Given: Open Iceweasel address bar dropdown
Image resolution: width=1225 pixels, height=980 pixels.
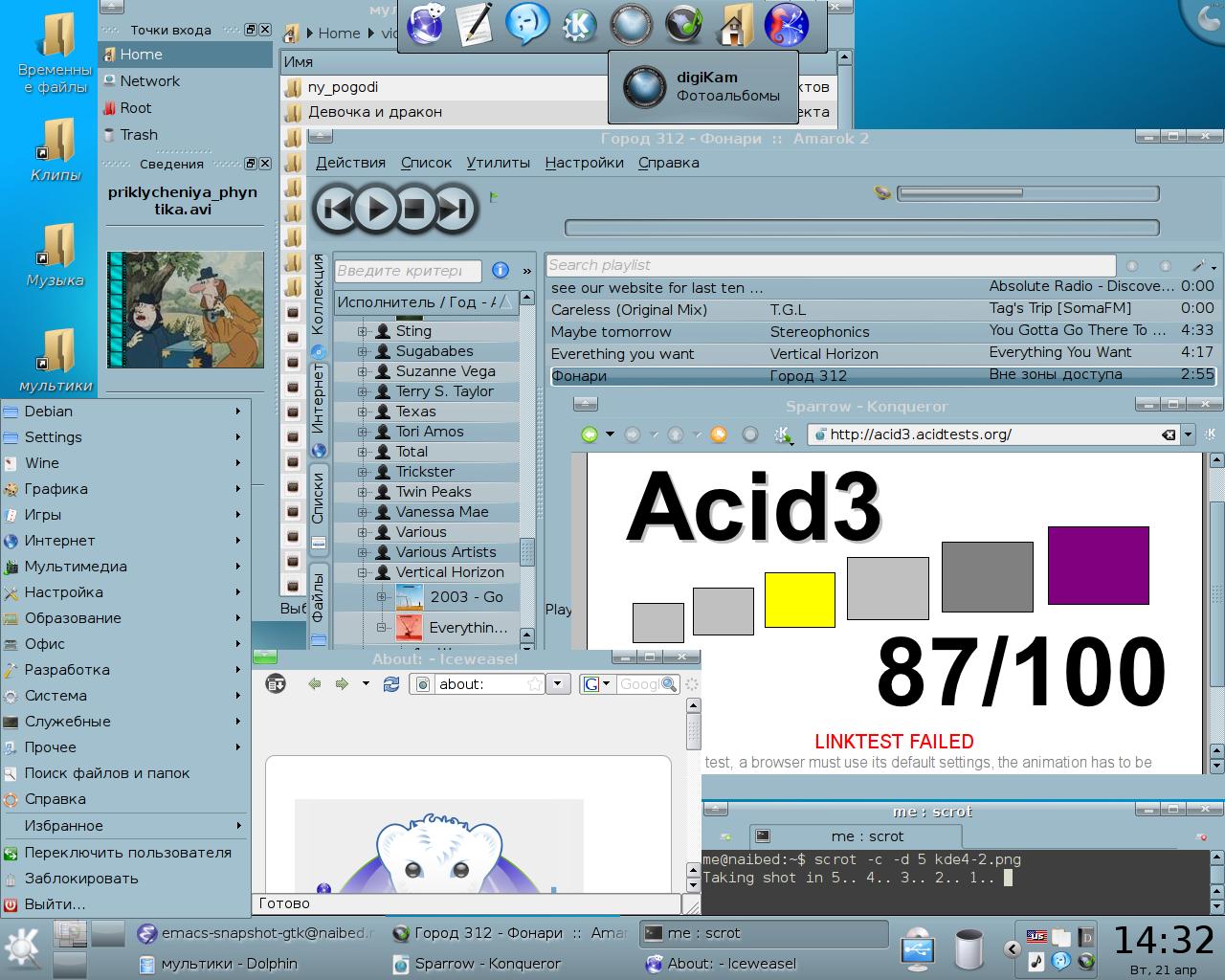Looking at the screenshot, I should click(x=557, y=683).
